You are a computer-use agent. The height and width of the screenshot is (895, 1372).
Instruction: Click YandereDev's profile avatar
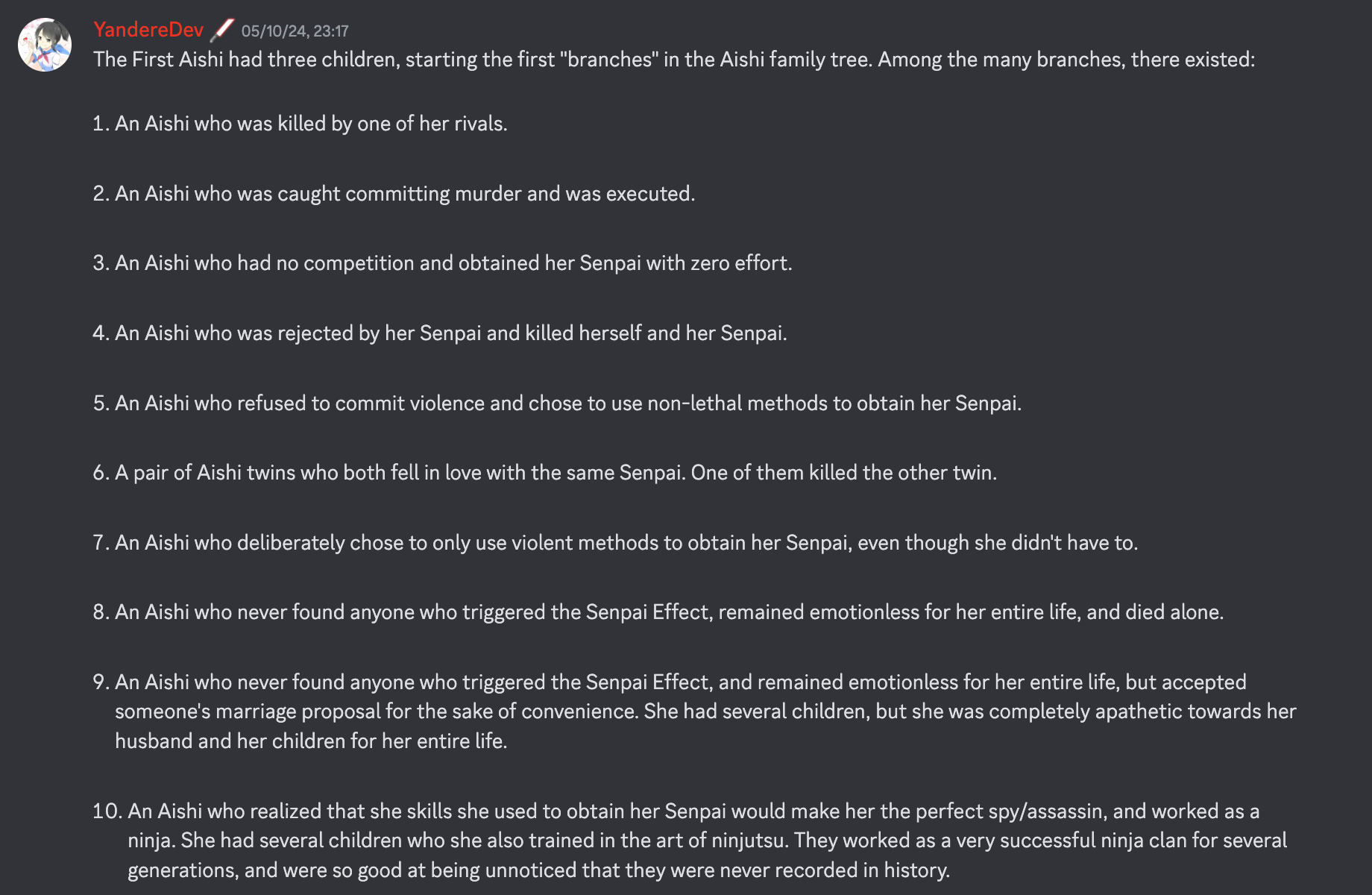[45, 45]
